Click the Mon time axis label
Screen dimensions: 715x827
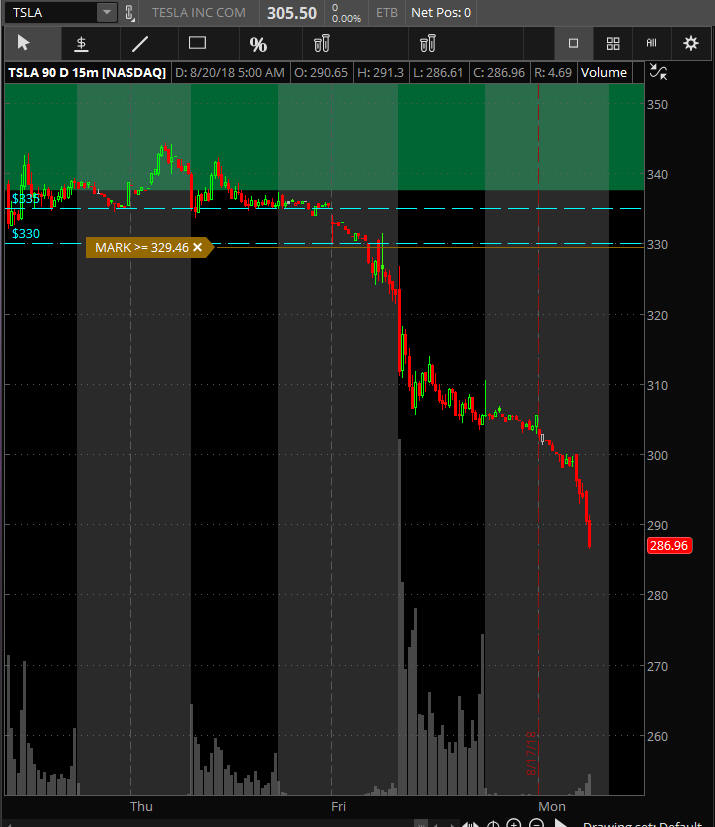point(552,806)
